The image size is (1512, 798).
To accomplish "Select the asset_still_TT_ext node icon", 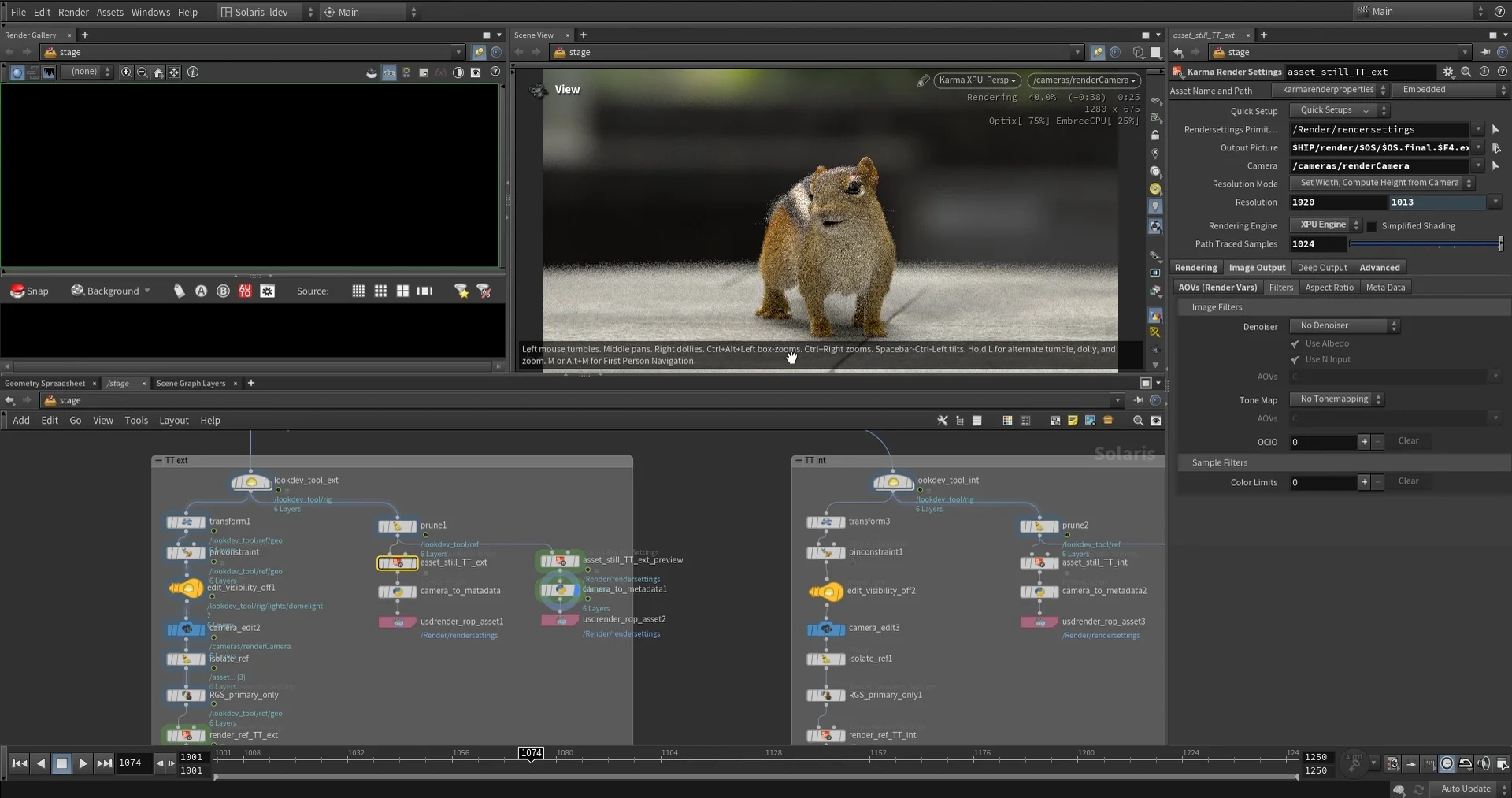I will click(x=397, y=562).
